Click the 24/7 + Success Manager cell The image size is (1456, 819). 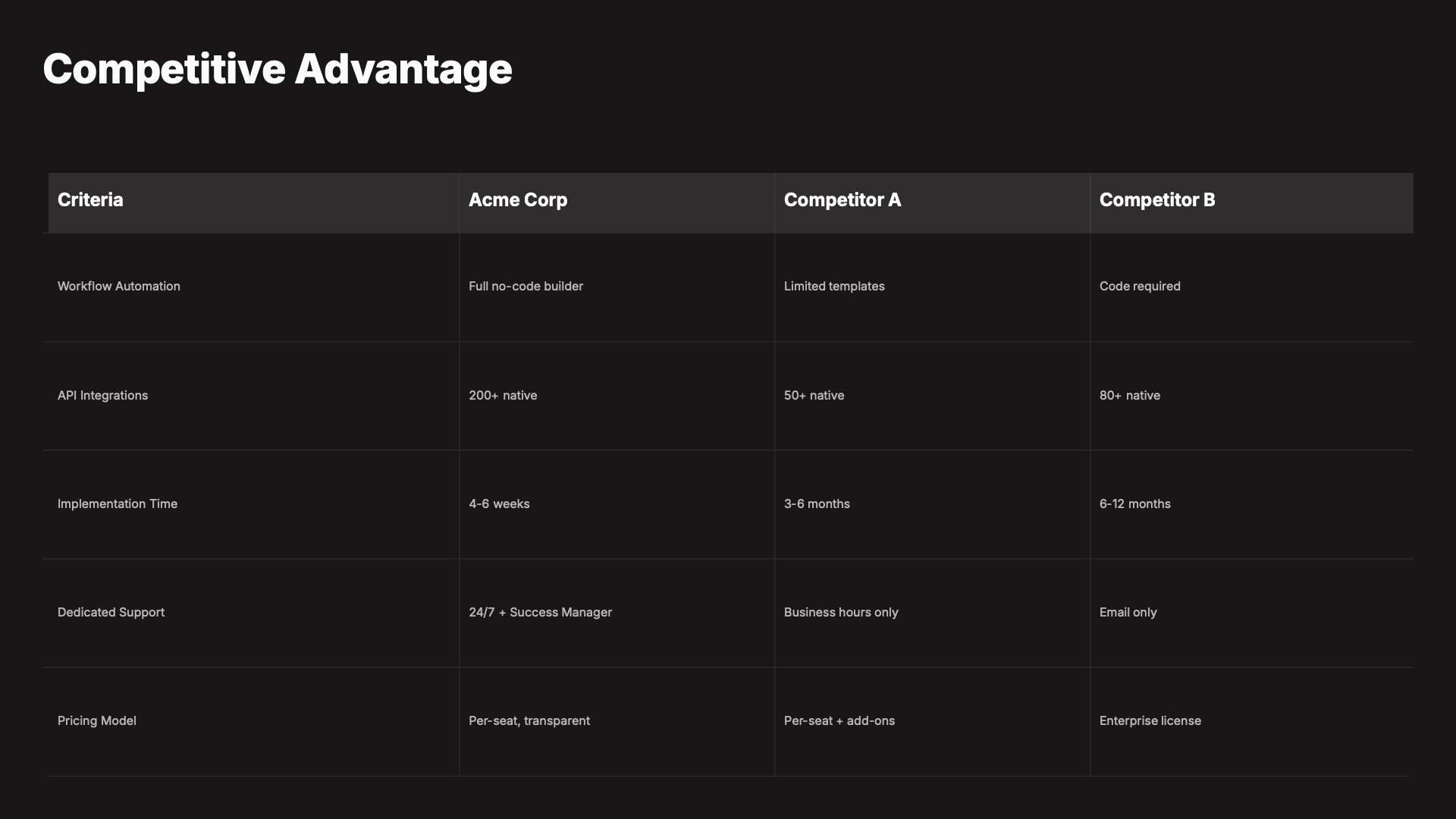pos(540,613)
